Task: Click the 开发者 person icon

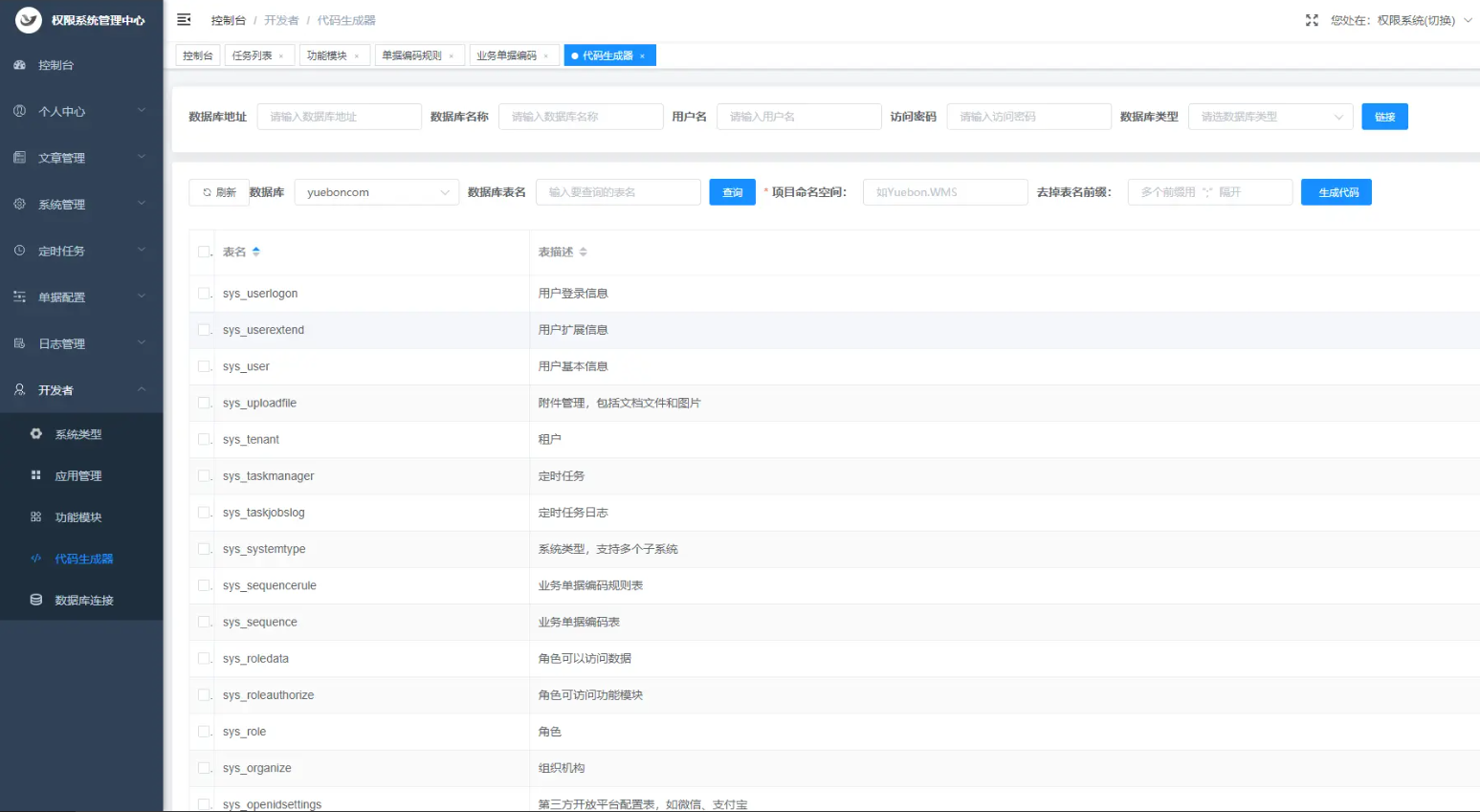Action: pos(19,389)
